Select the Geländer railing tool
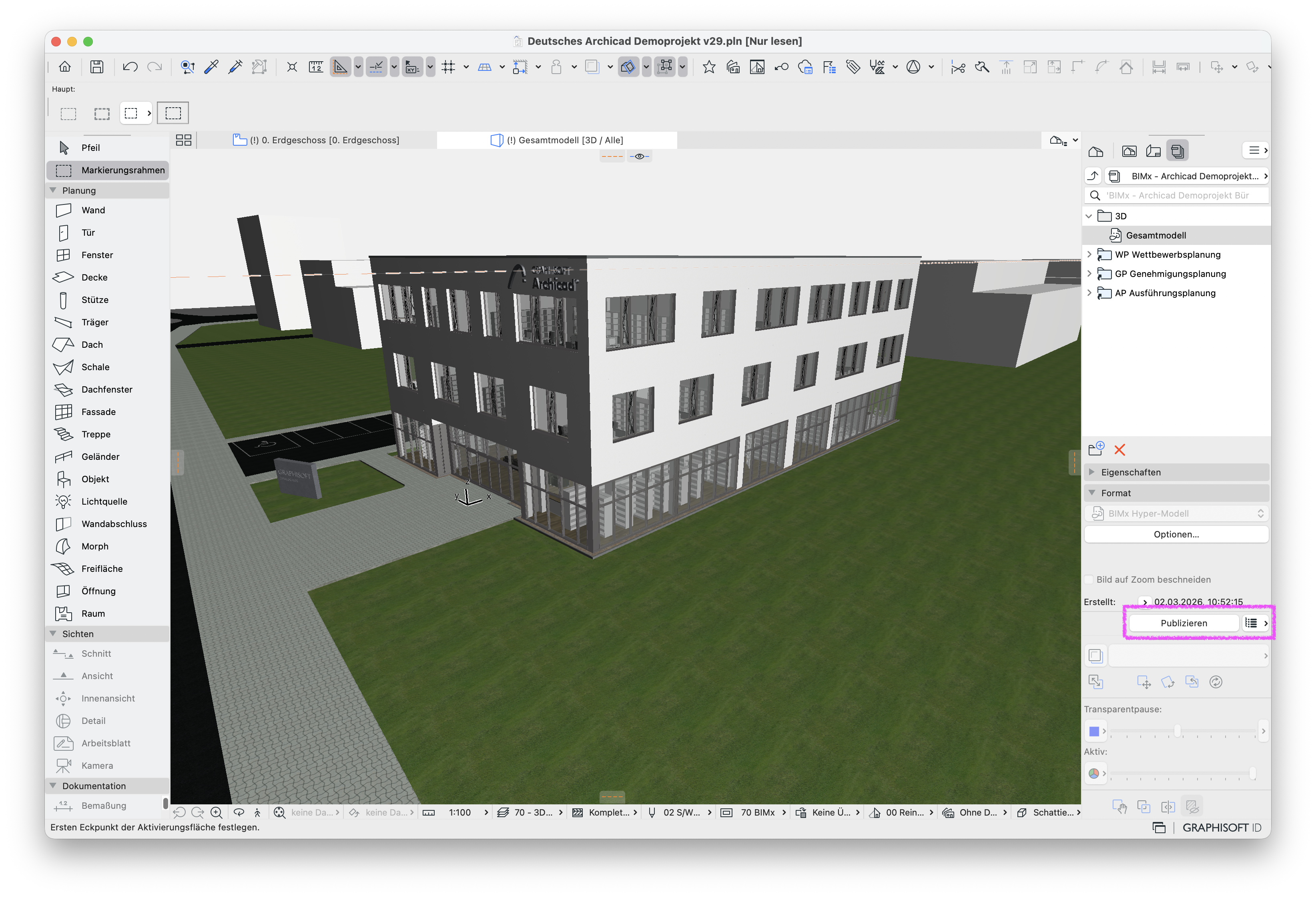Viewport: 1316px width, 898px height. point(107,457)
